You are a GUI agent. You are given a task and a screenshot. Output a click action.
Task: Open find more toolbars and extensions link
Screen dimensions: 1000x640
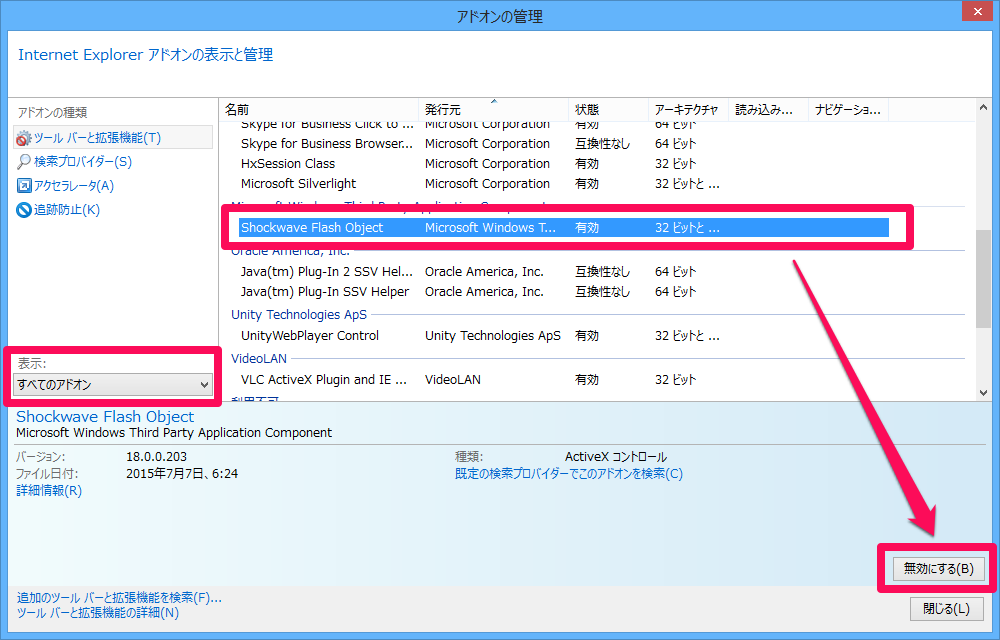click(119, 598)
